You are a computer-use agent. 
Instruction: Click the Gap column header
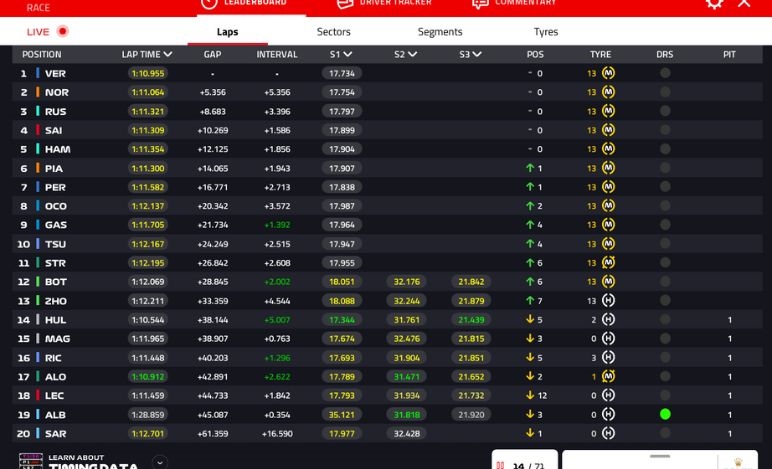[x=212, y=54]
